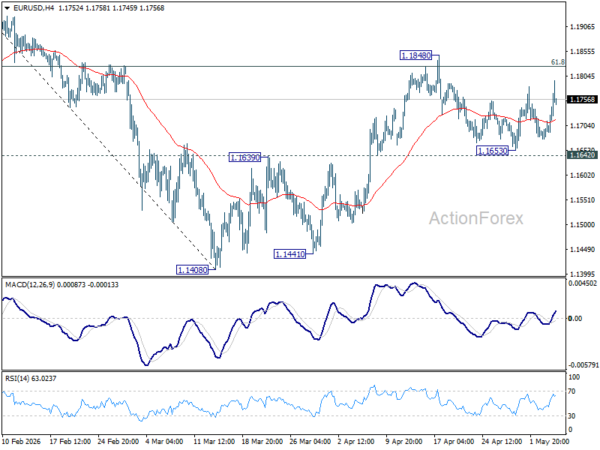Click the MACD zero level 0.00 label
Screen dimensions: 600x450
click(x=576, y=318)
